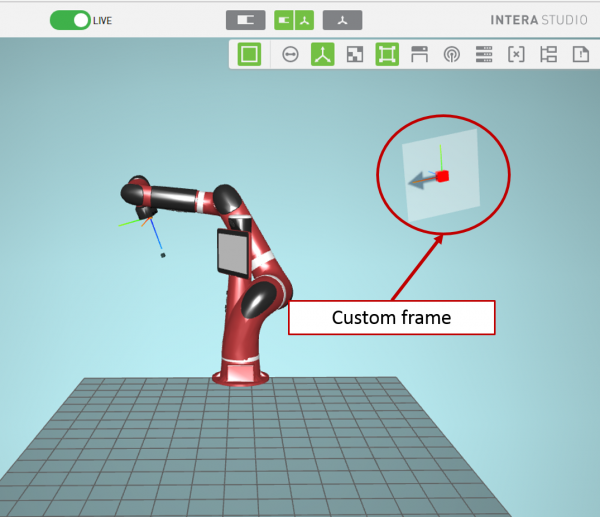600x517 pixels.
Task: Open the signals broadcast icon
Action: [x=452, y=54]
